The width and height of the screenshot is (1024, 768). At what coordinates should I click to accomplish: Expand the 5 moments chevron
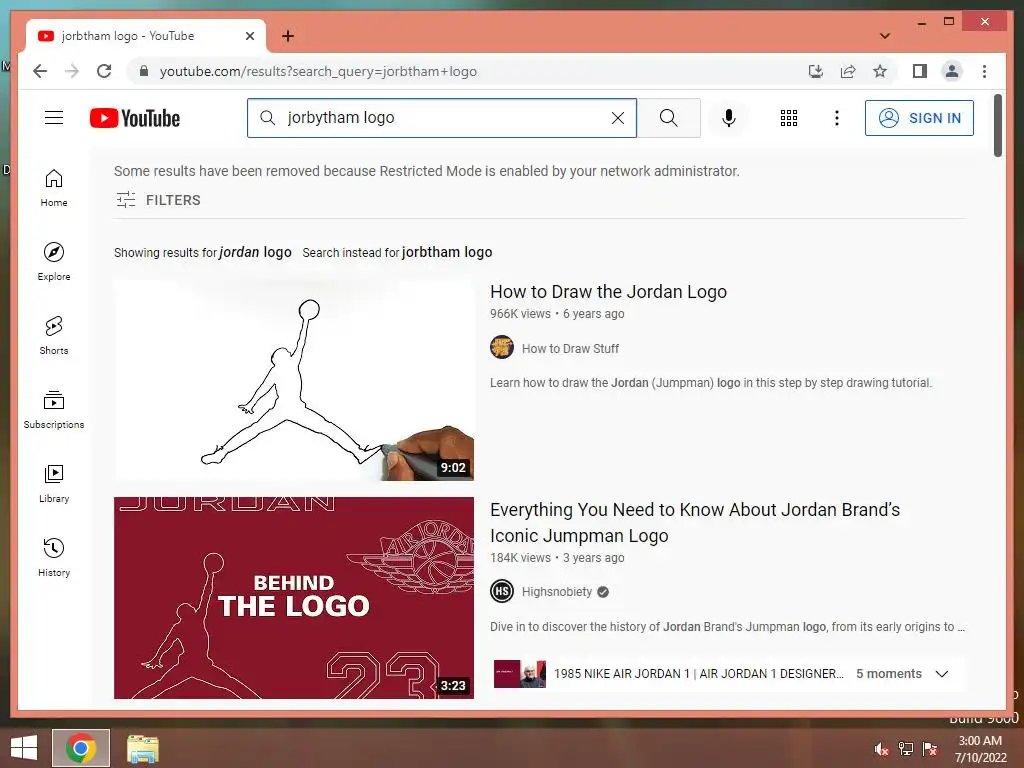[x=942, y=674]
